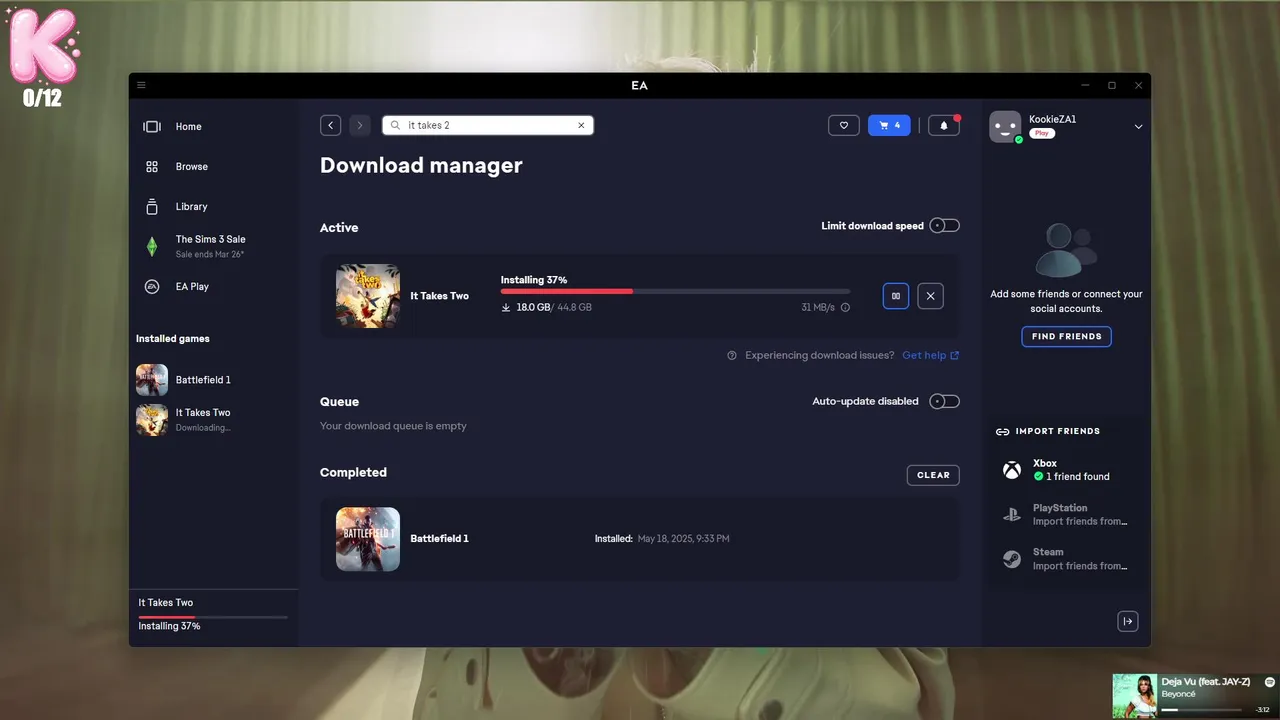Click the Steam logo icon
1280x720 pixels.
tap(1012, 559)
